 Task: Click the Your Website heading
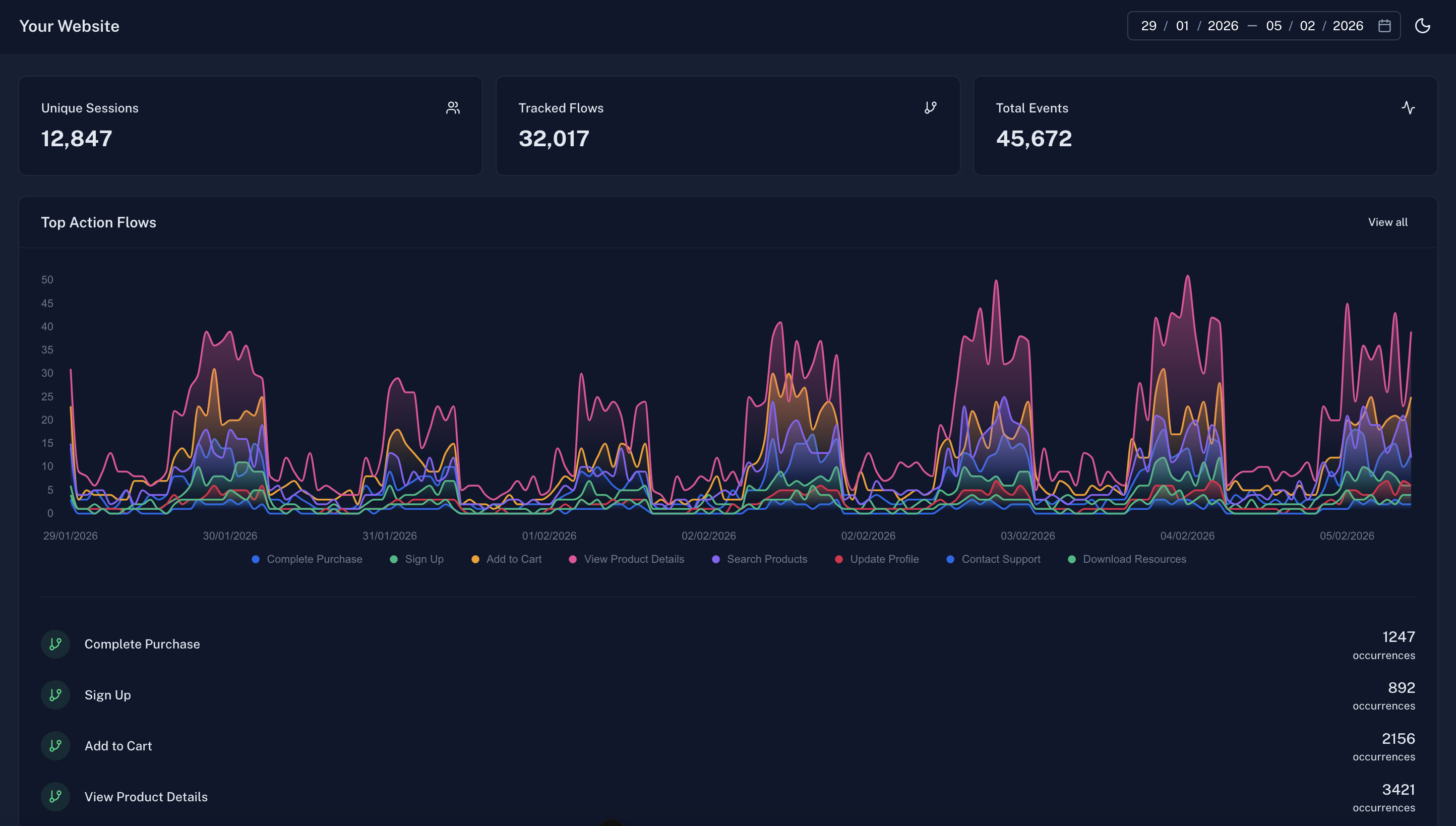pyautogui.click(x=69, y=26)
